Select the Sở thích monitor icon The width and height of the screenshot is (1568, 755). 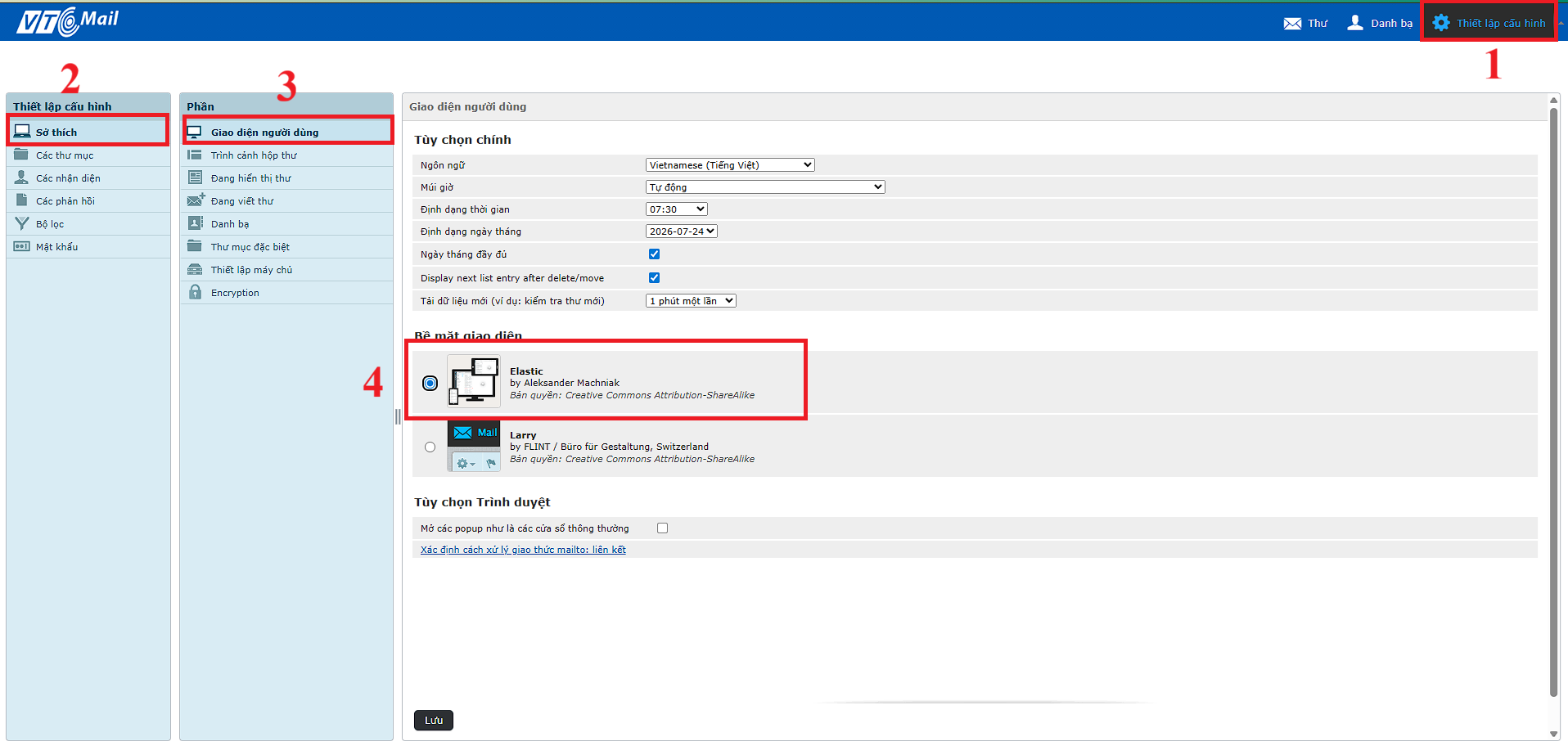pos(22,131)
